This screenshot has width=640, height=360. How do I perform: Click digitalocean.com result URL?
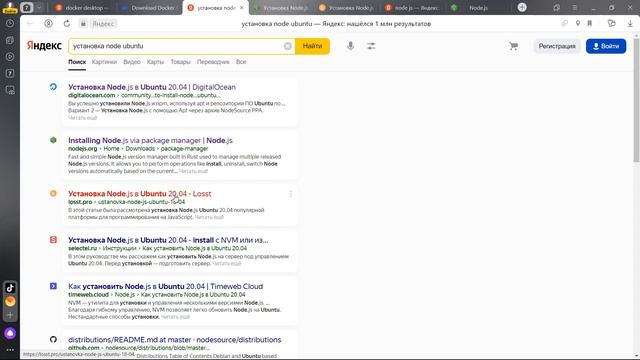point(91,95)
